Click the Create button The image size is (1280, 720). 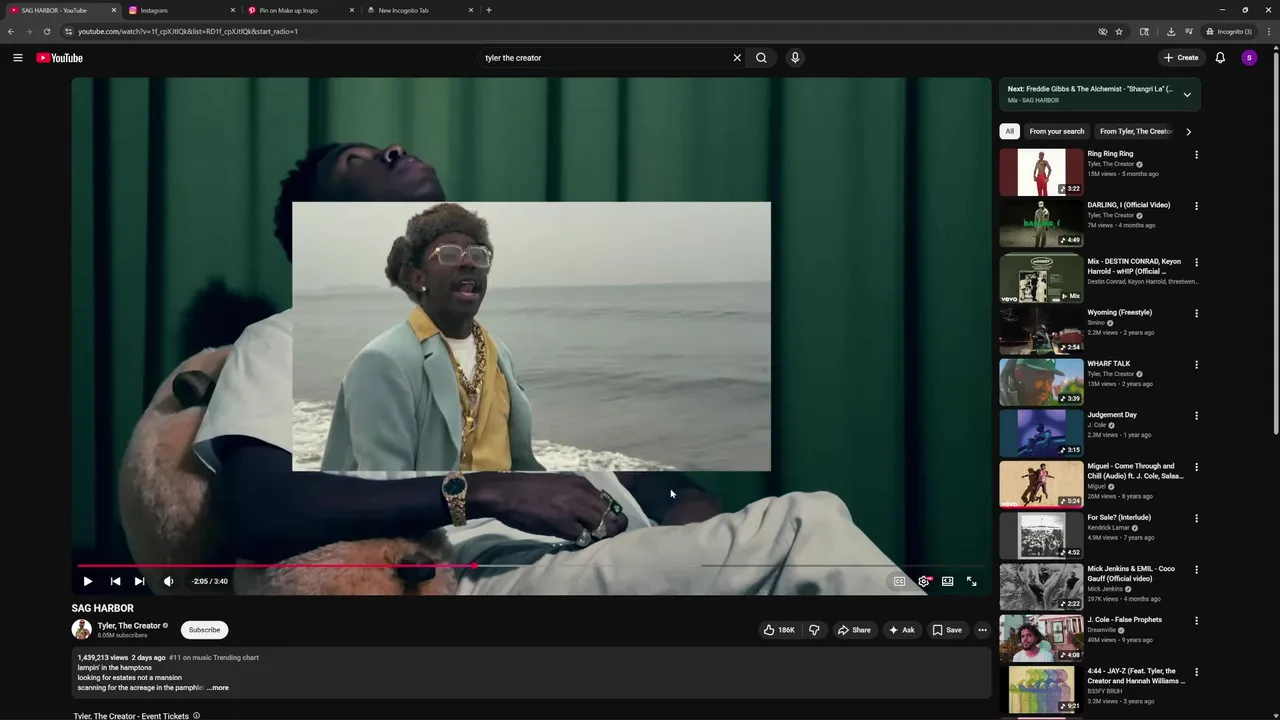(x=1181, y=58)
